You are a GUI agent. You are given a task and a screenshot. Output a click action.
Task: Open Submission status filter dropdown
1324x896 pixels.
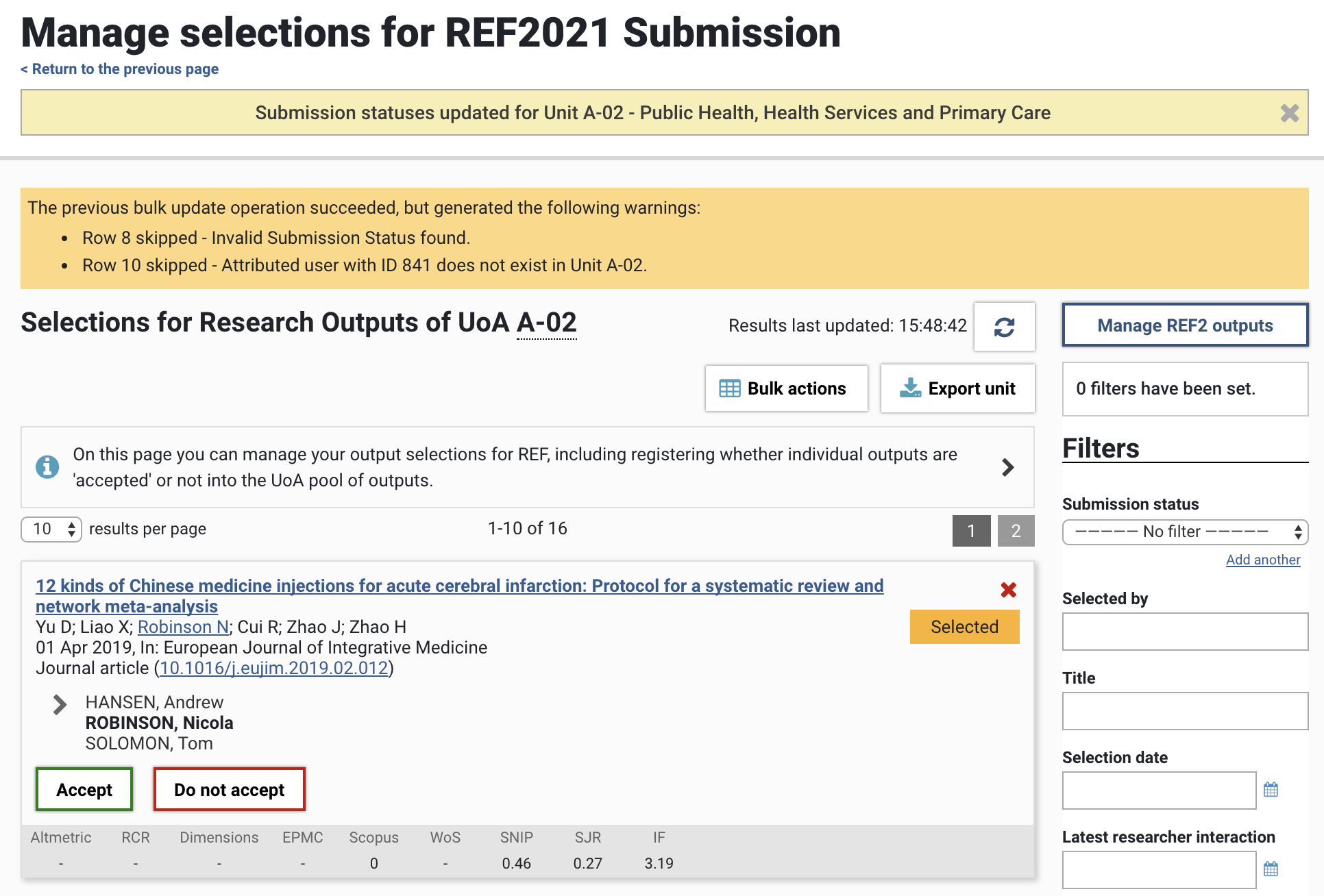[1184, 532]
